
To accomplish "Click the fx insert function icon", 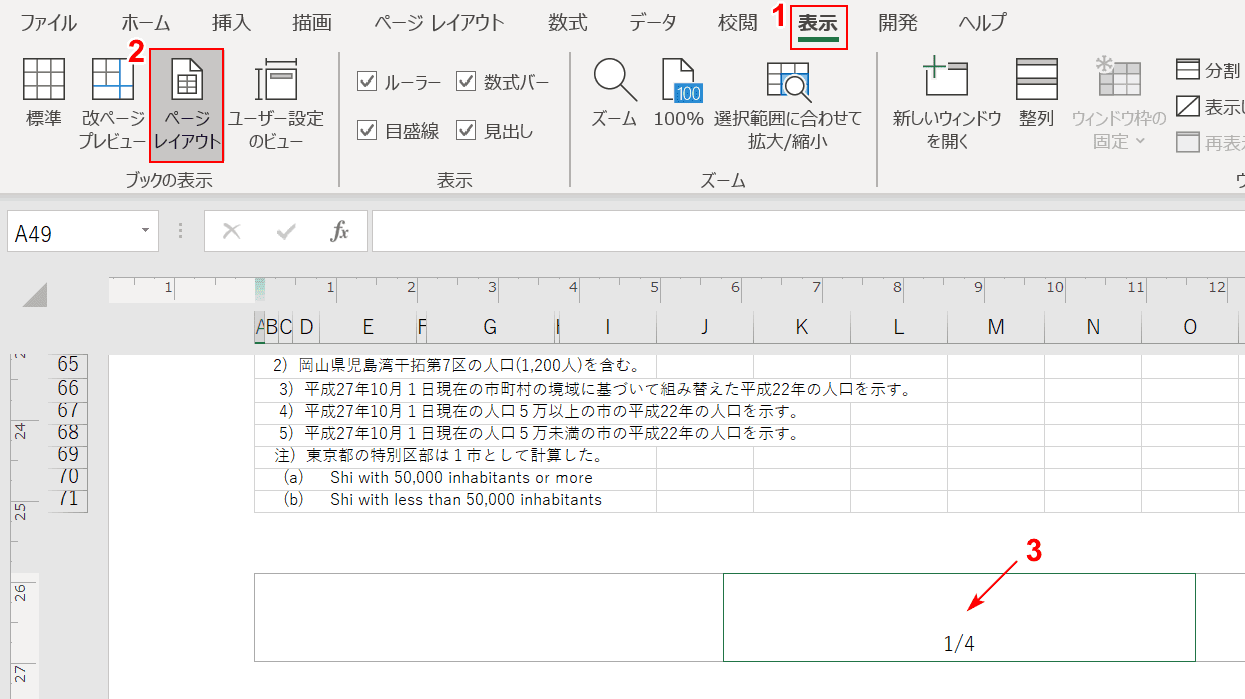I will 340,232.
